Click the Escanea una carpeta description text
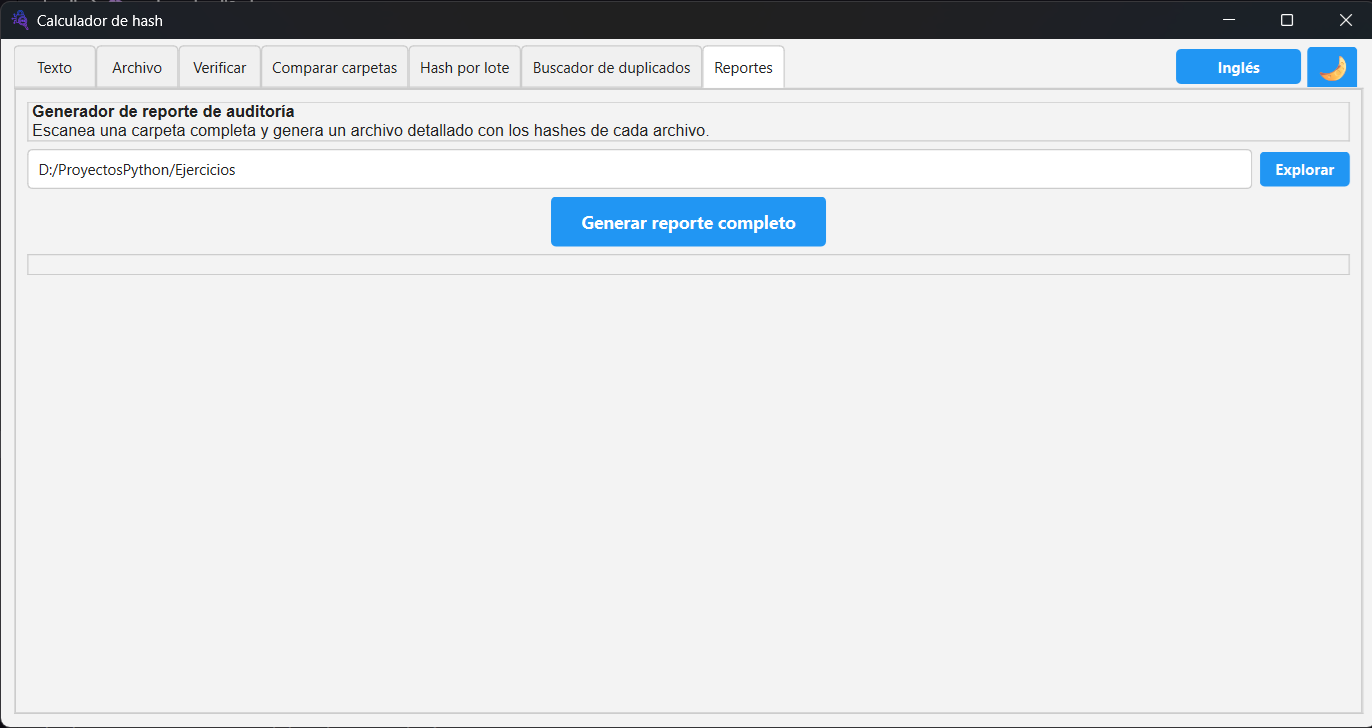 [370, 130]
